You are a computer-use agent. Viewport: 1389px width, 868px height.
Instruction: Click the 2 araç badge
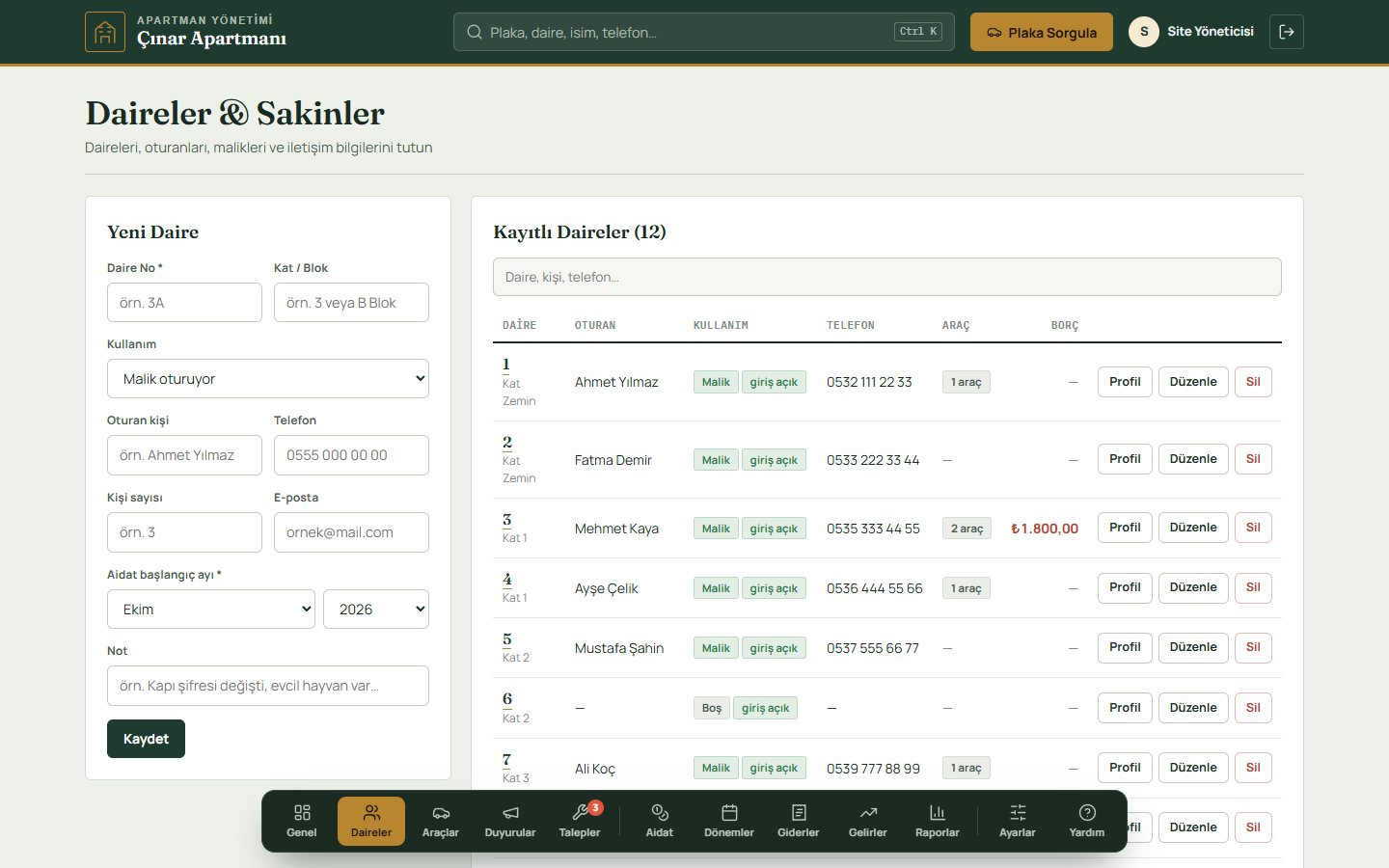(x=967, y=529)
